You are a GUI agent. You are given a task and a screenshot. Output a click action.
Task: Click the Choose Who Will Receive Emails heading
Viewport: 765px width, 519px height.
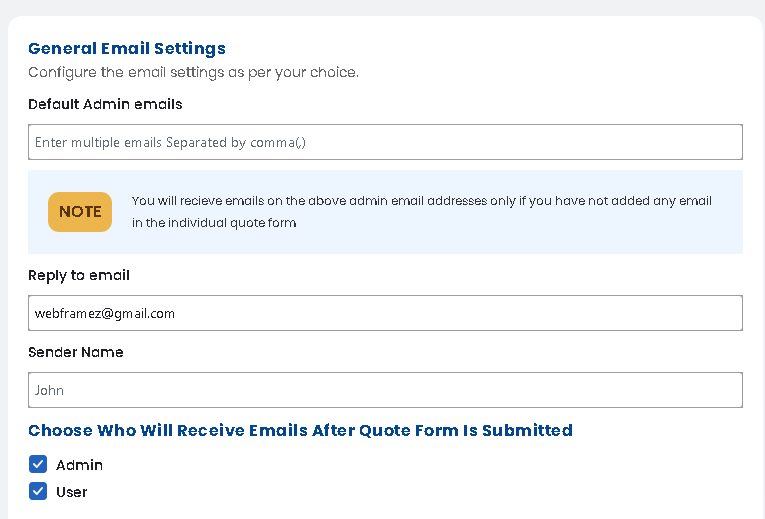pos(301,430)
